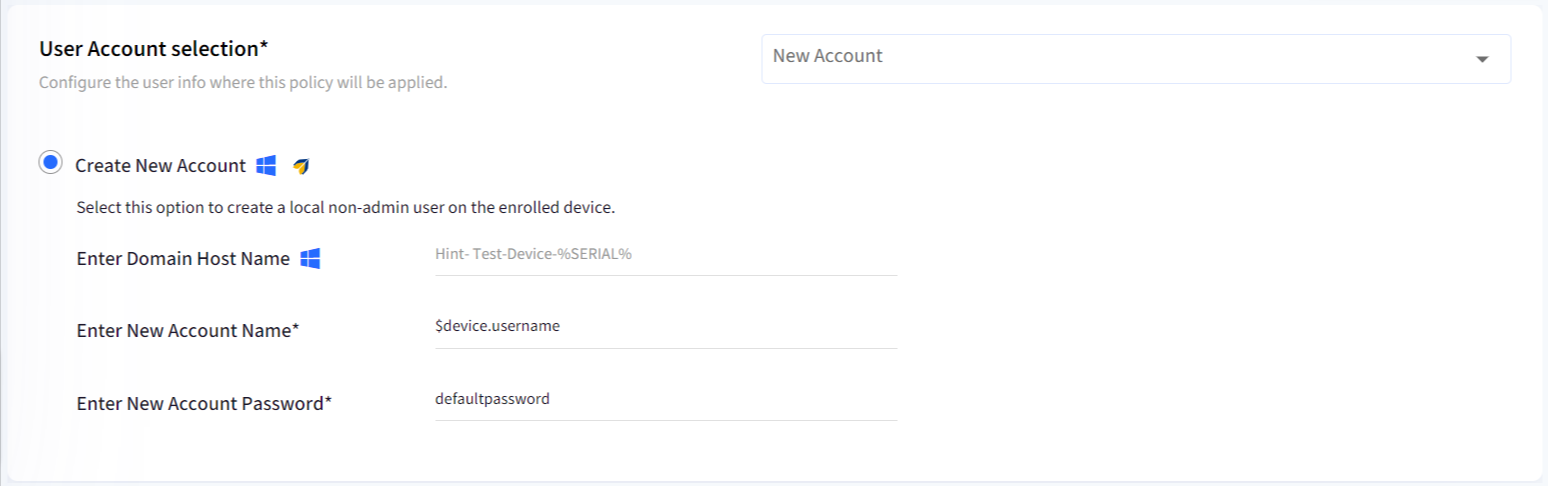Click the Windows icon next to Create New Account
The height and width of the screenshot is (486, 1548).
coord(266,166)
